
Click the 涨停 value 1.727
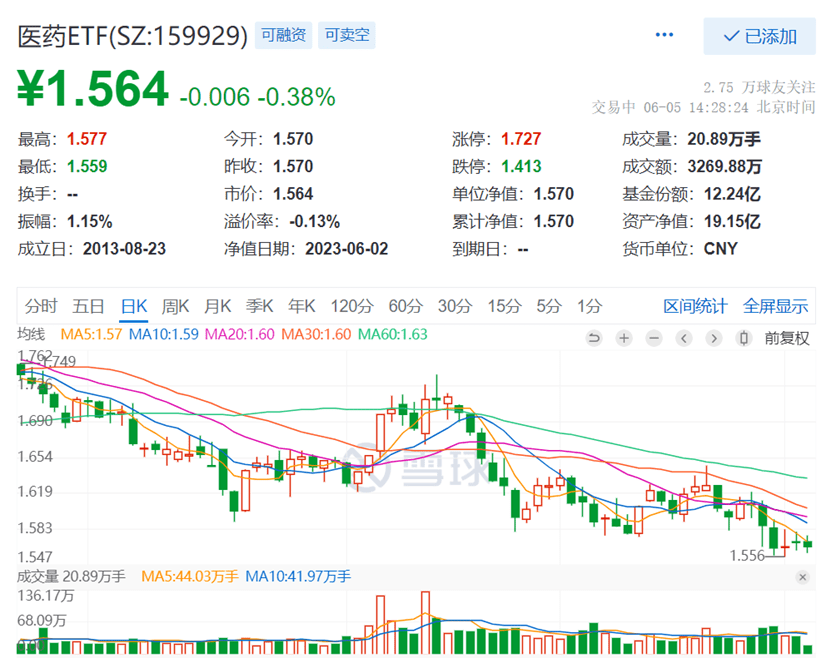pos(521,139)
